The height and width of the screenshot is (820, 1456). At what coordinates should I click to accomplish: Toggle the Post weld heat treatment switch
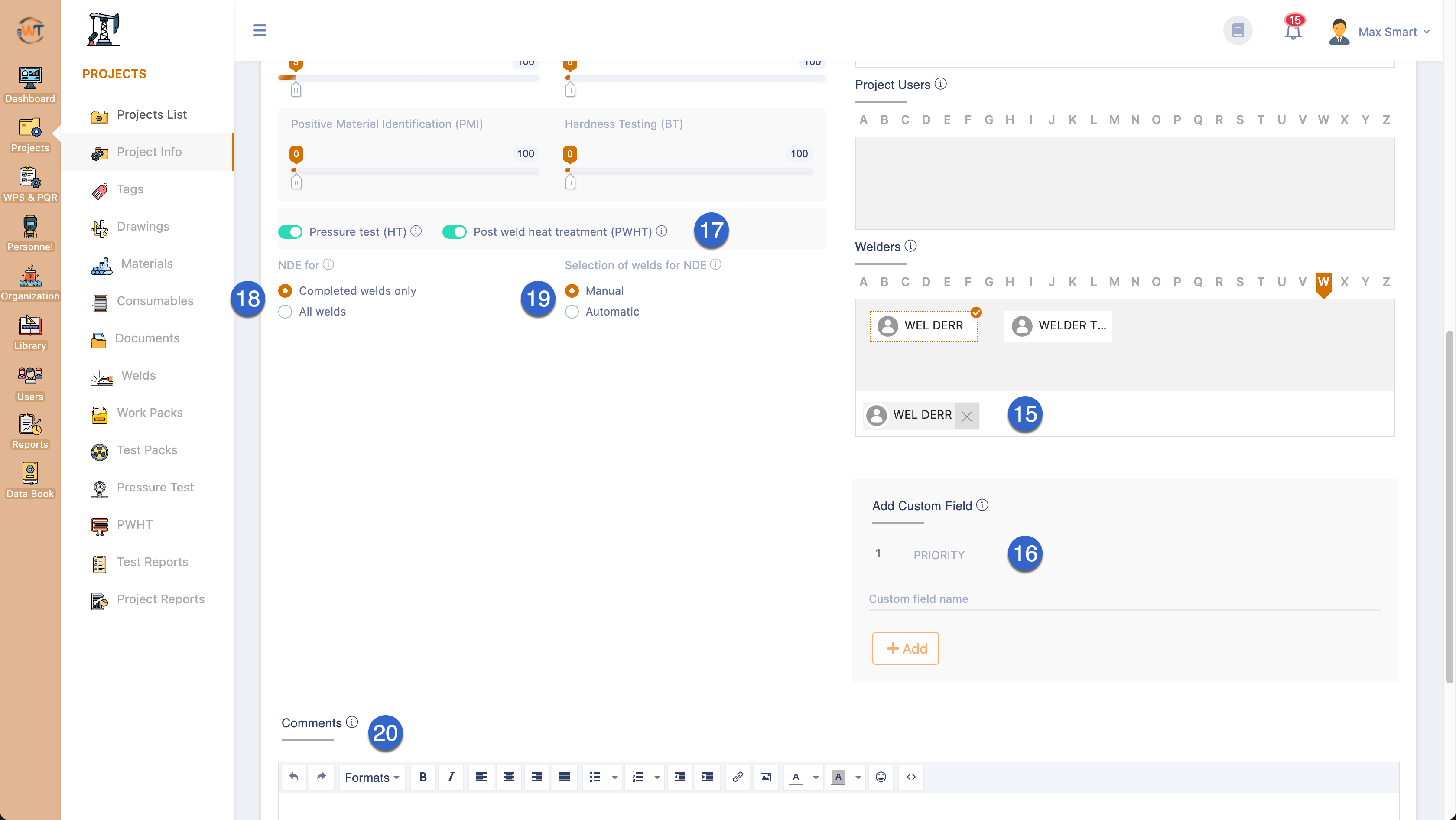[454, 232]
